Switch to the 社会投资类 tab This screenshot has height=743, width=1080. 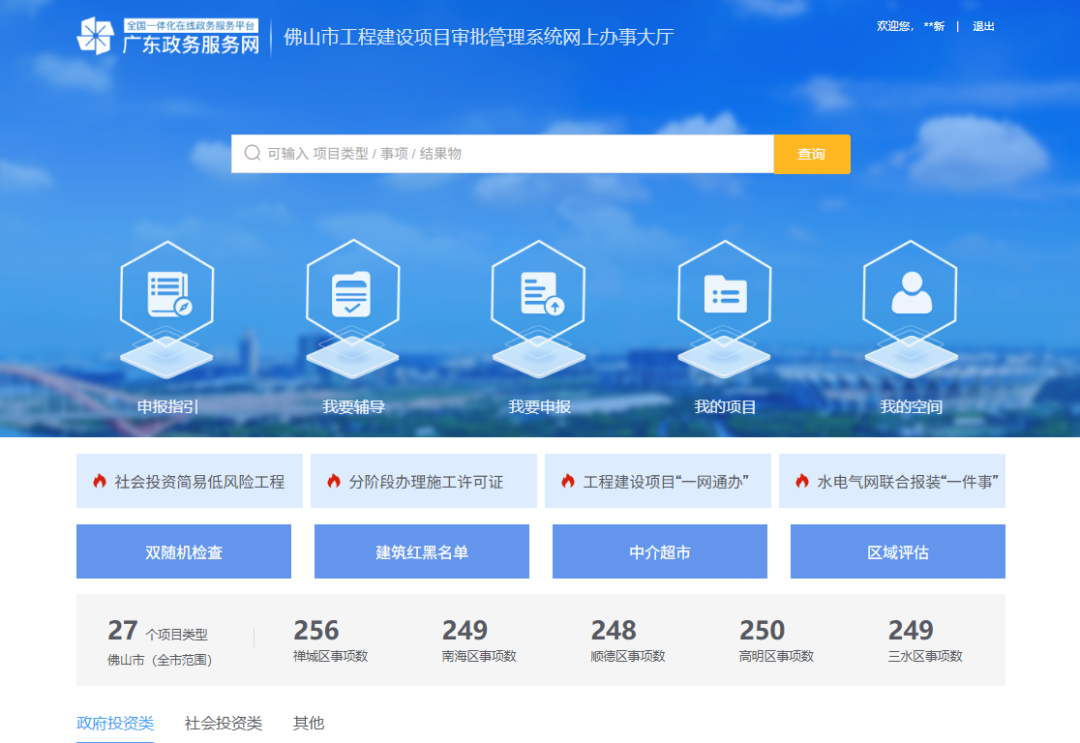pyautogui.click(x=223, y=723)
